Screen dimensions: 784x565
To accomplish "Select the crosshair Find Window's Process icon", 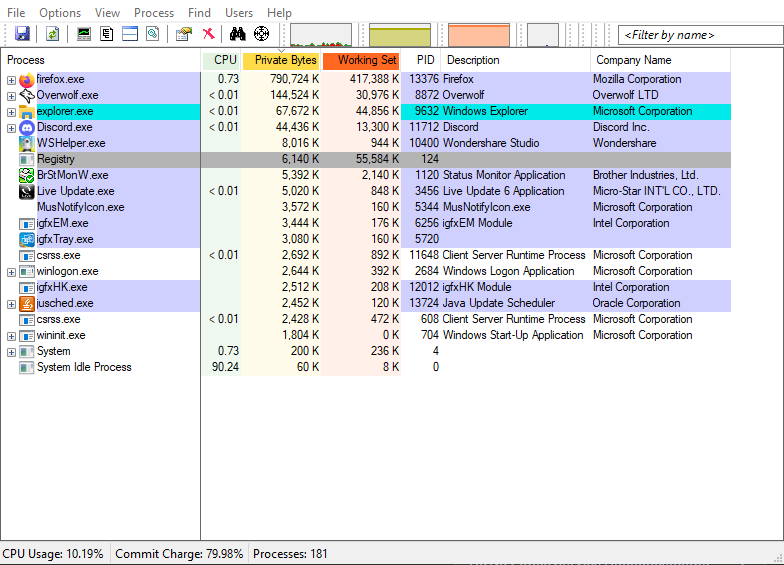I will pos(262,34).
